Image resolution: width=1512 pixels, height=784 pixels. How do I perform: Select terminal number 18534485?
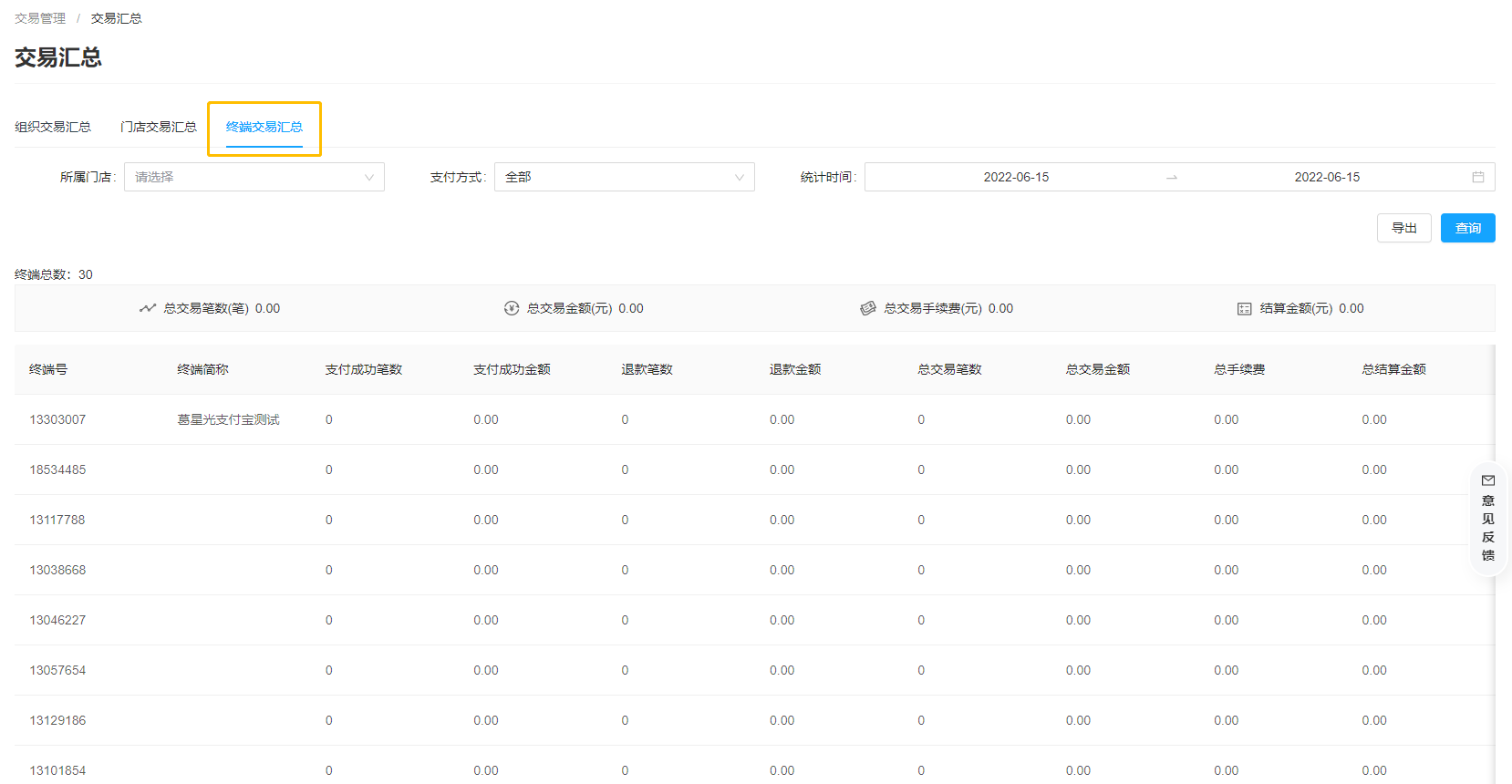57,469
